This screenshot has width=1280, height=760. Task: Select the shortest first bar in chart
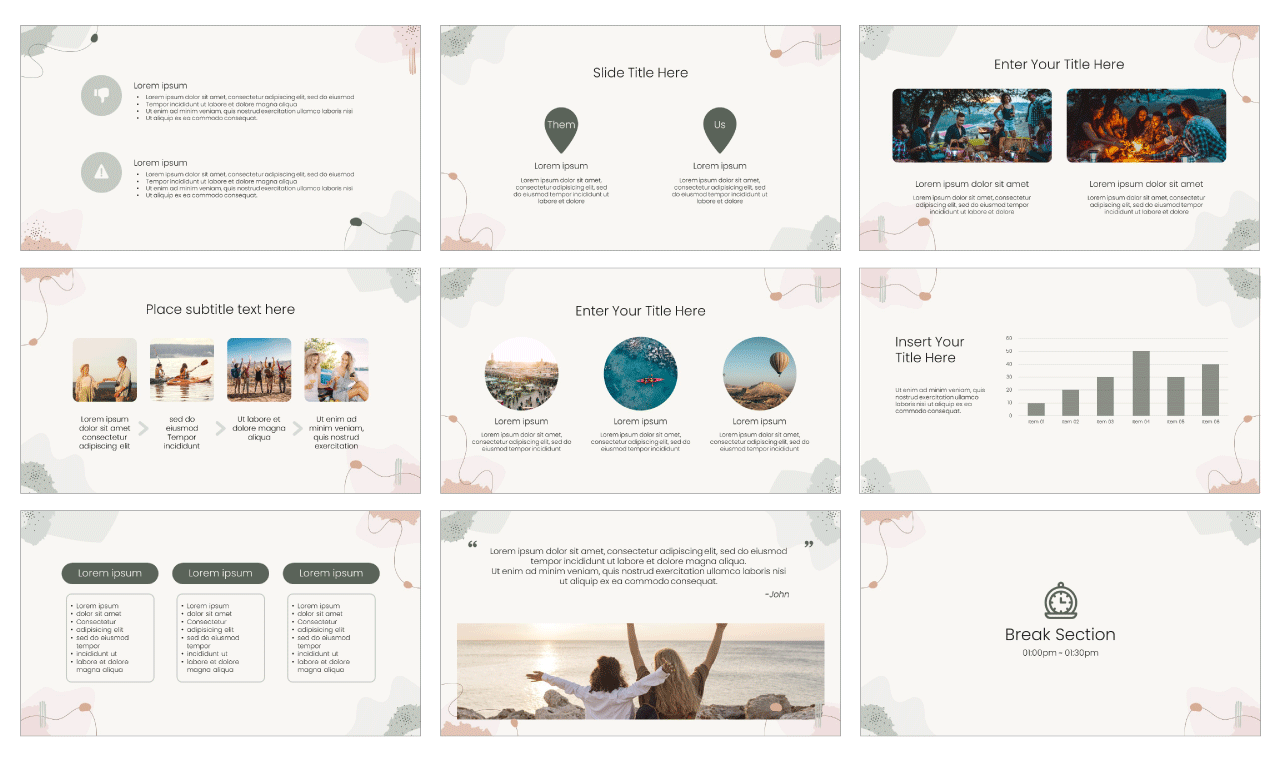point(1036,409)
